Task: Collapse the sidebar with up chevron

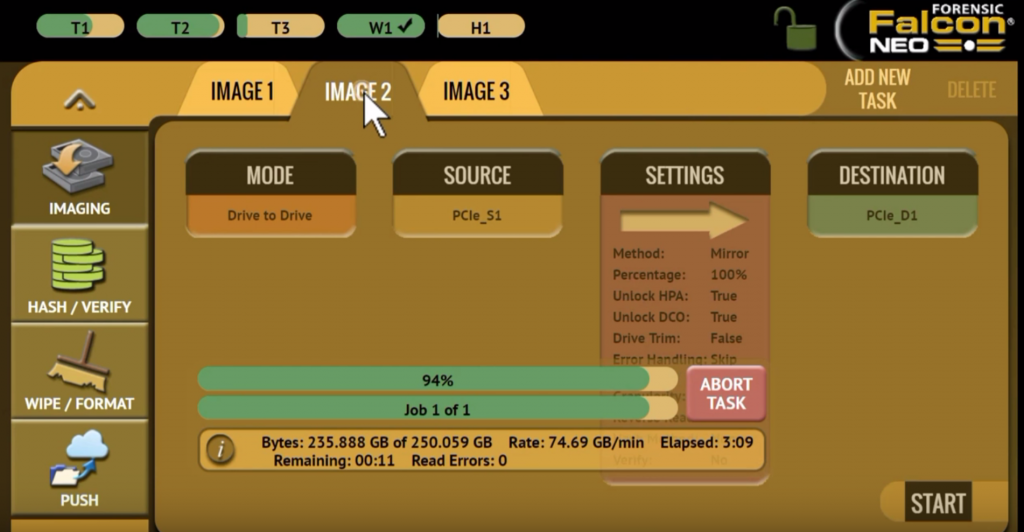Action: click(79, 99)
